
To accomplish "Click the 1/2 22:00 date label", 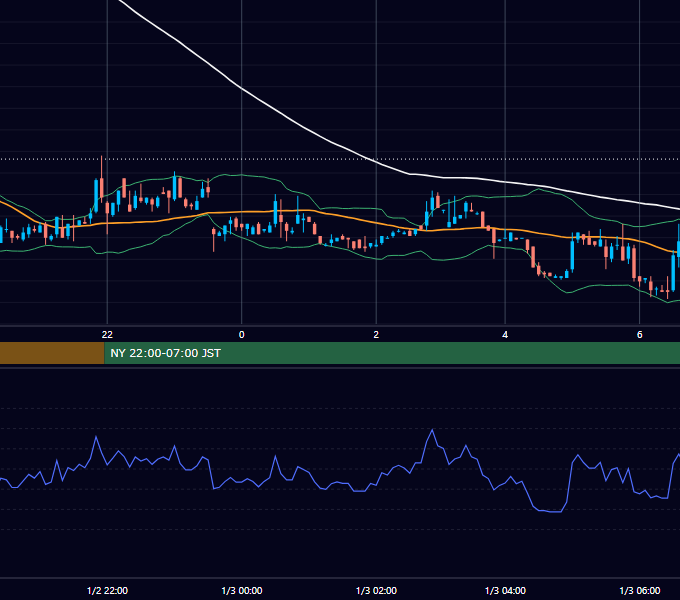I will tap(107, 590).
